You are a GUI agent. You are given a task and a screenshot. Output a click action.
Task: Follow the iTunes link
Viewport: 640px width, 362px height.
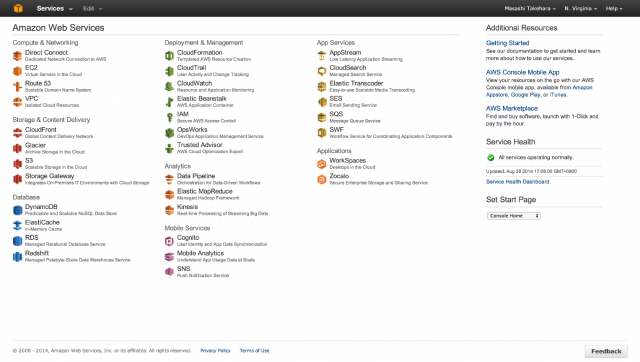(x=558, y=95)
